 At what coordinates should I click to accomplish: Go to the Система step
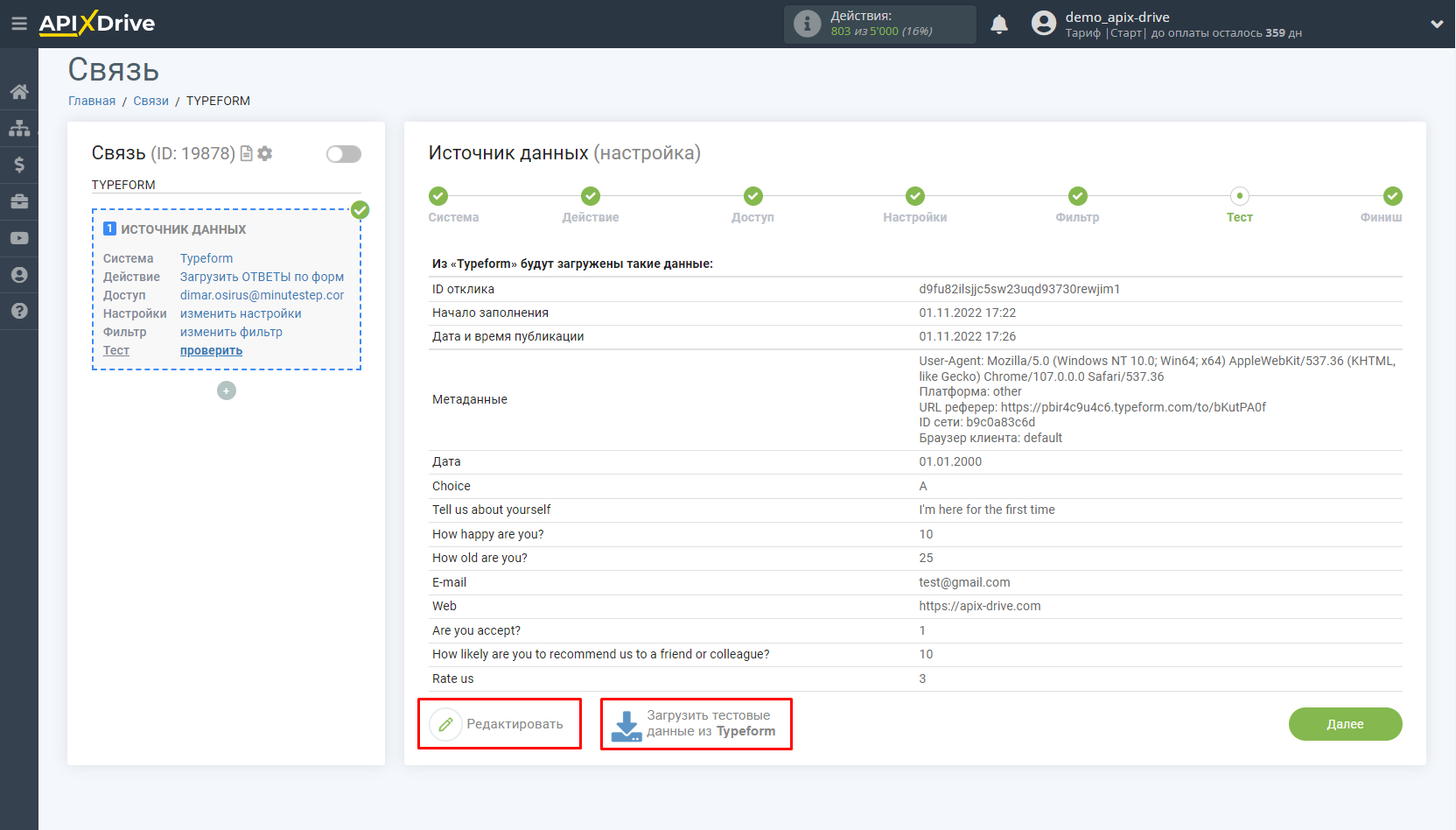pyautogui.click(x=453, y=206)
